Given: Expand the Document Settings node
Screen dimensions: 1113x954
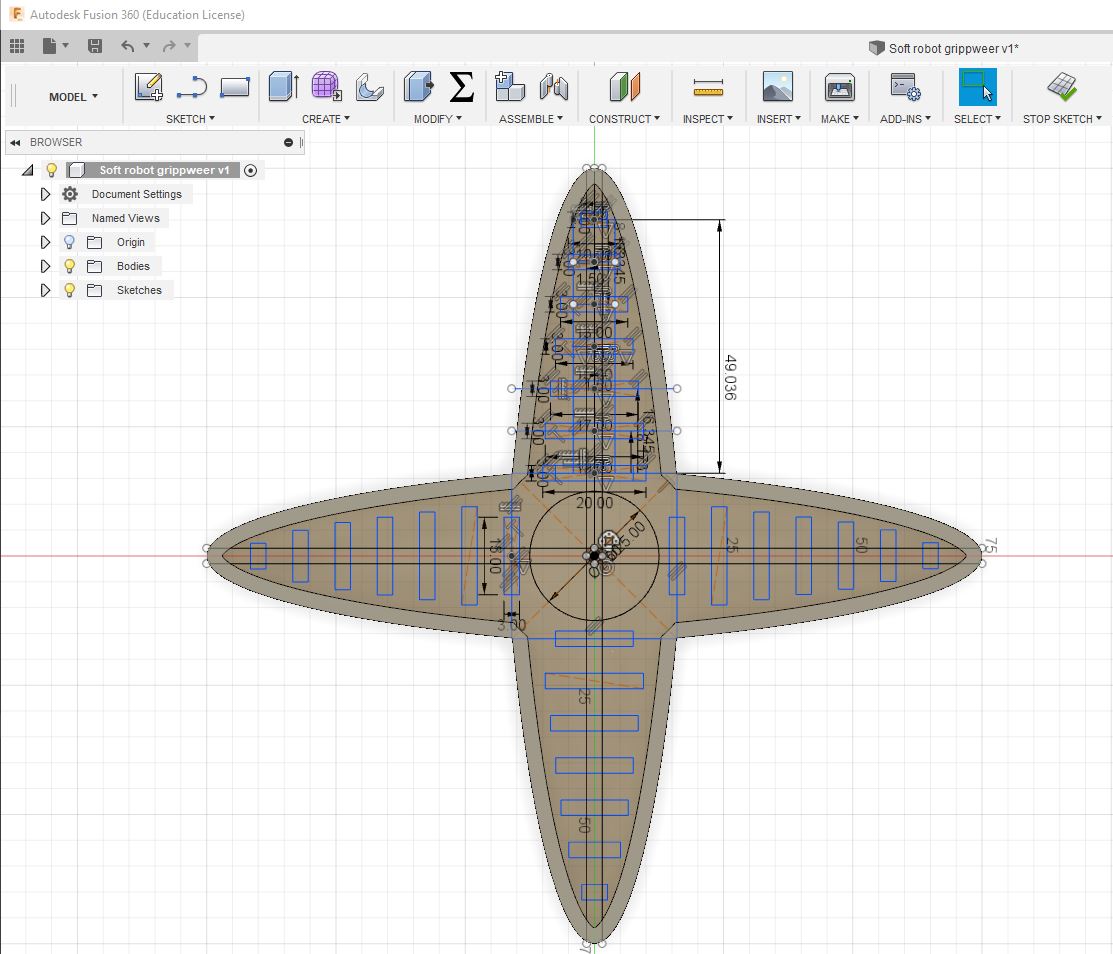Looking at the screenshot, I should (45, 194).
